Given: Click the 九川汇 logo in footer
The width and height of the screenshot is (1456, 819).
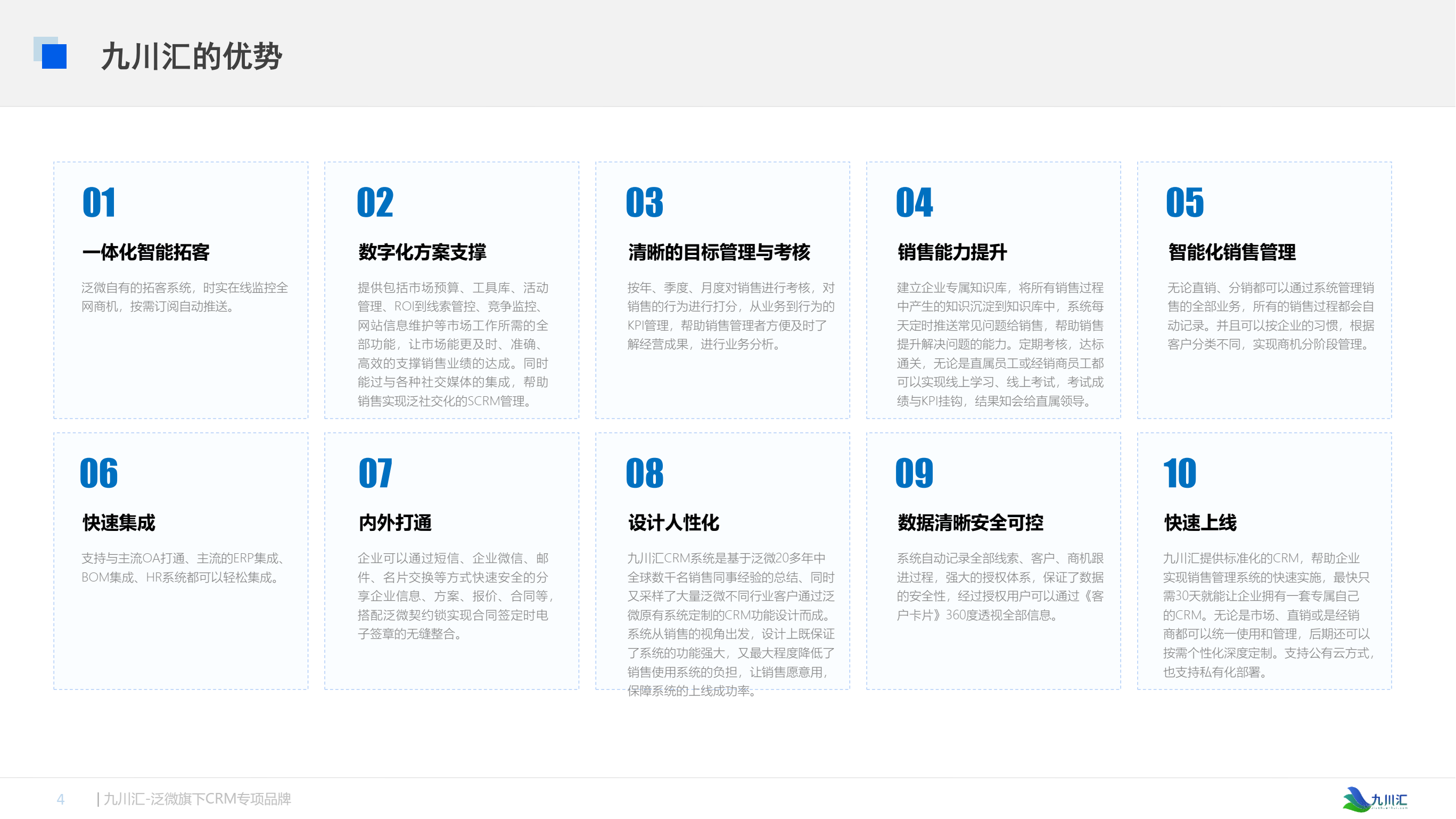Looking at the screenshot, I should 1375,799.
